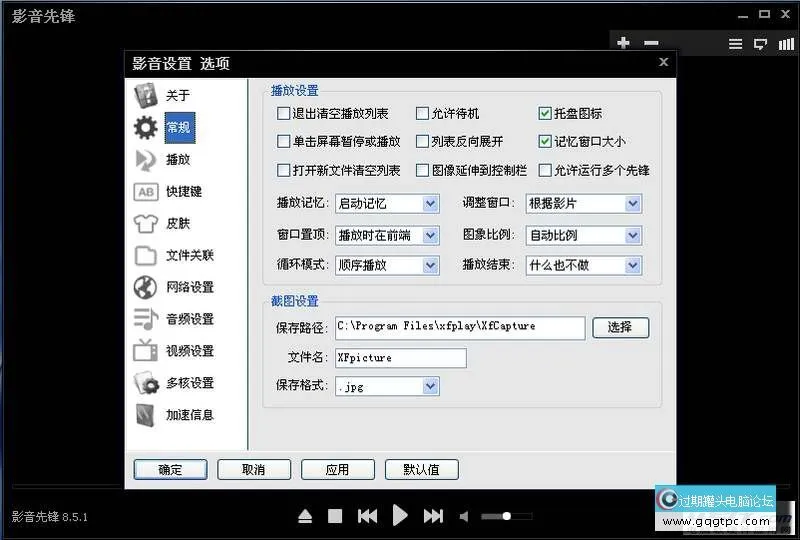Screen dimensions: 800x540
Task: Click the 确定 button
Action: pyautogui.click(x=170, y=470)
